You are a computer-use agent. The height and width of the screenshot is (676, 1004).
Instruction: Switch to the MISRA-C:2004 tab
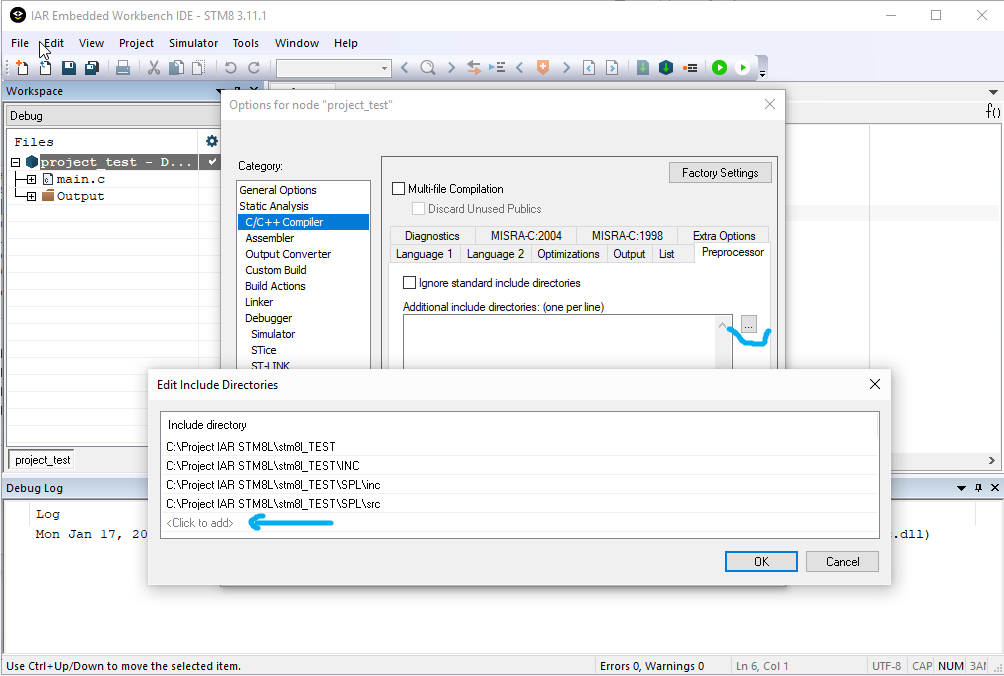pyautogui.click(x=526, y=236)
